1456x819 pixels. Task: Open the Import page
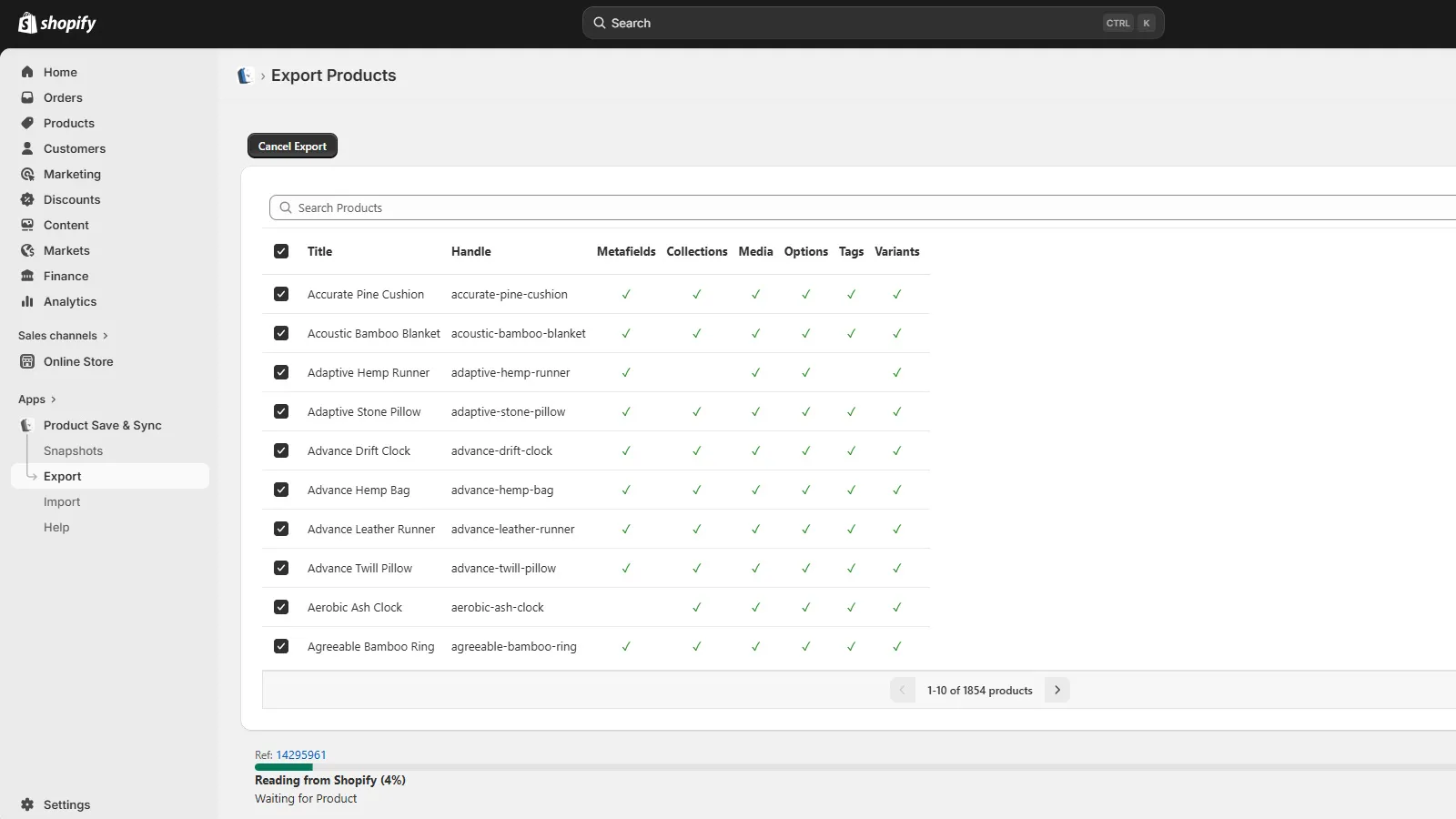(62, 501)
